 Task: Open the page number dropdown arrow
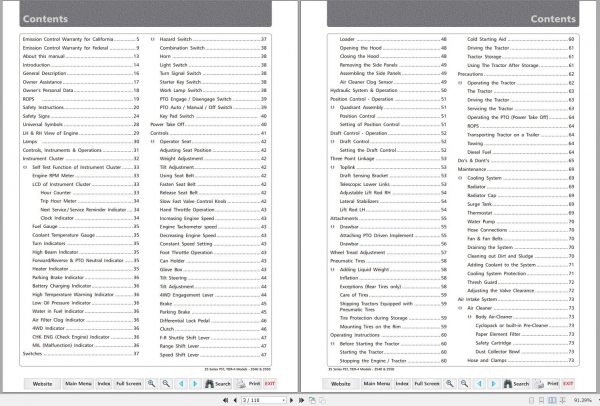pyautogui.click(x=284, y=400)
